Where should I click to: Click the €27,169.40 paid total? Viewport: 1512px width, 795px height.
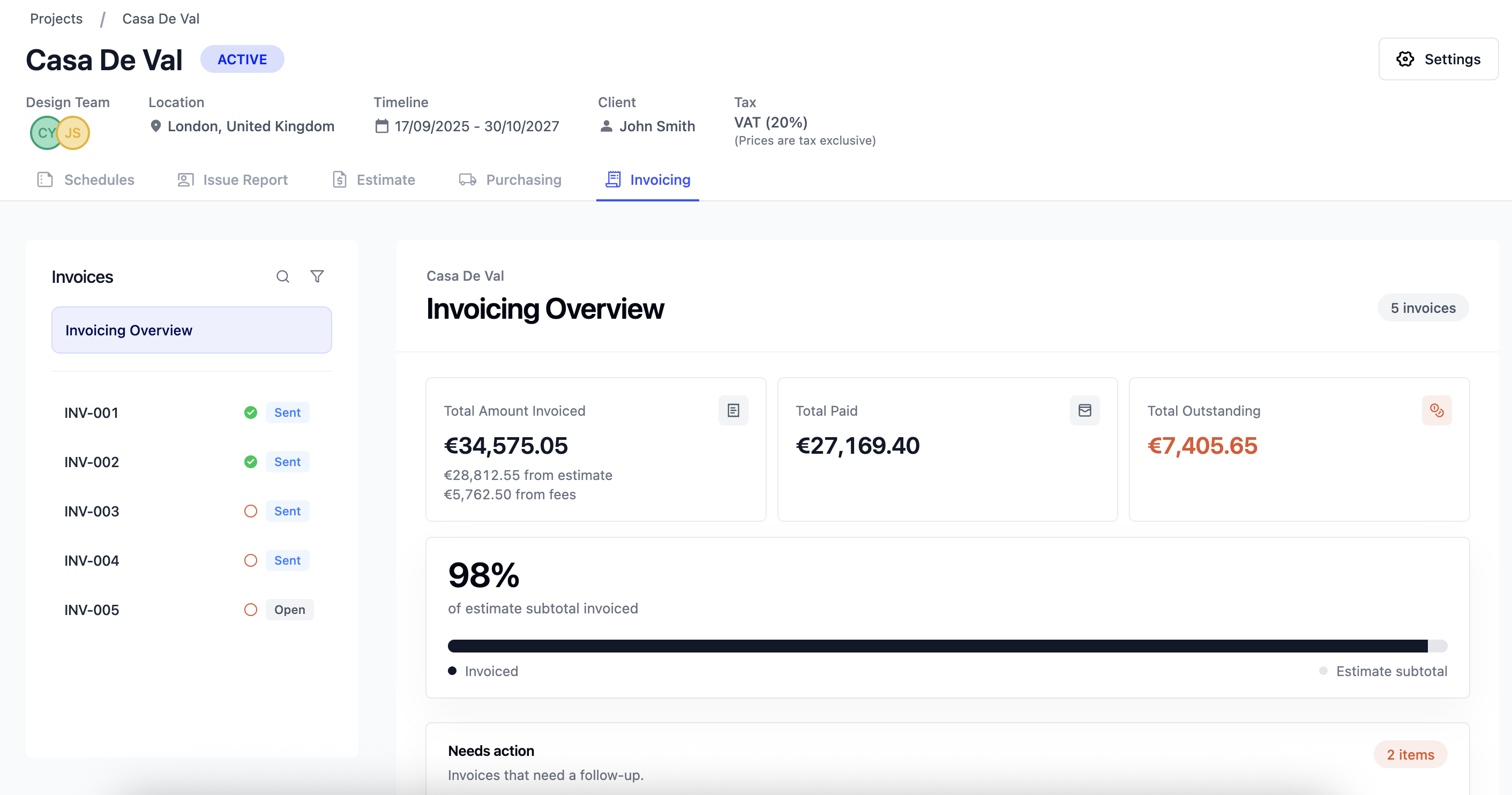(858, 445)
